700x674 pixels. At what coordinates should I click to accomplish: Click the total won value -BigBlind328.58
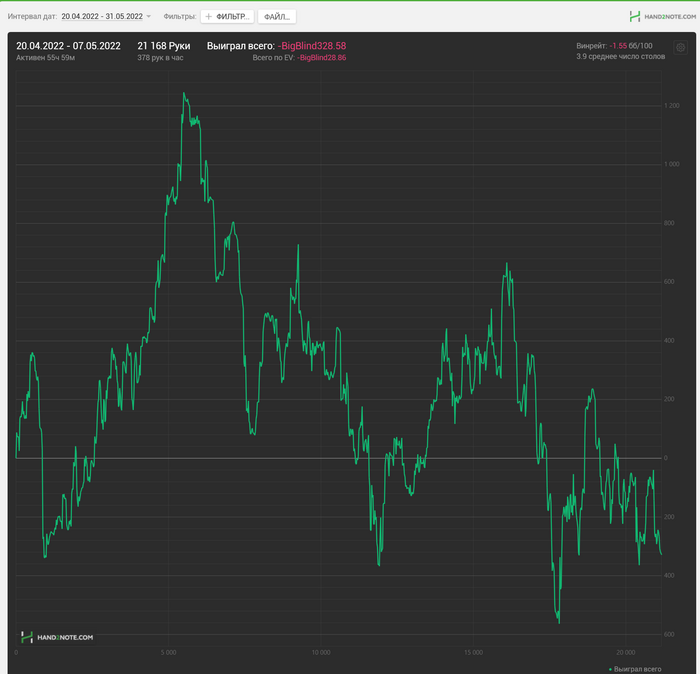point(312,46)
